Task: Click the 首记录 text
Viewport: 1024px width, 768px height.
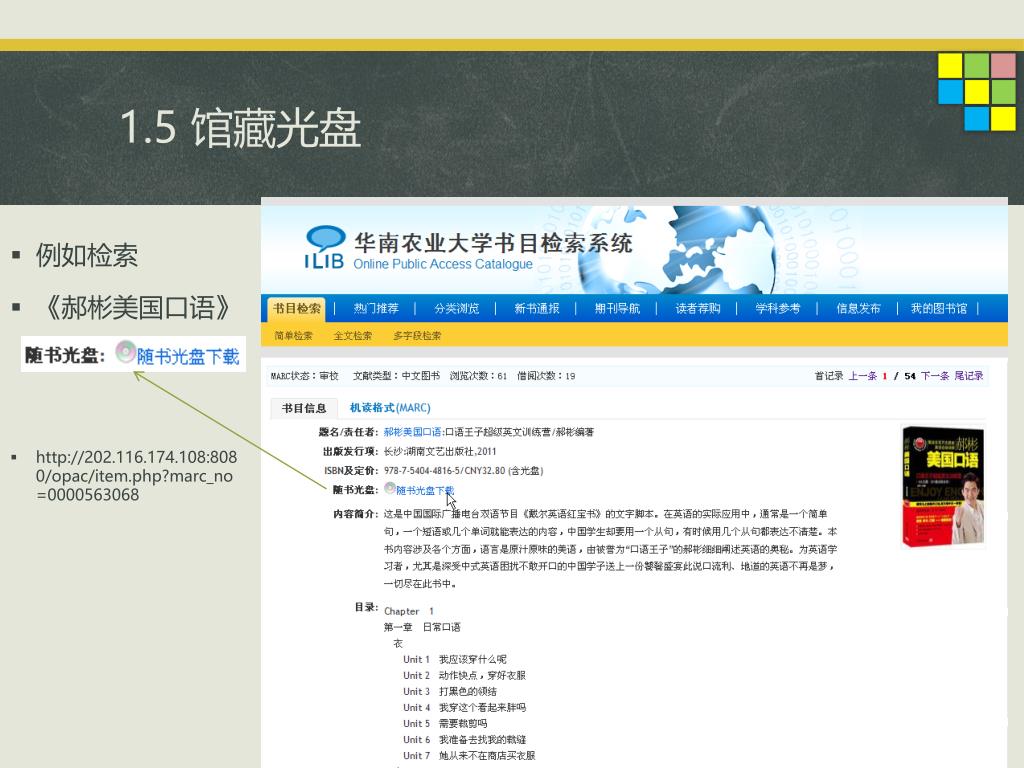Action: click(829, 376)
